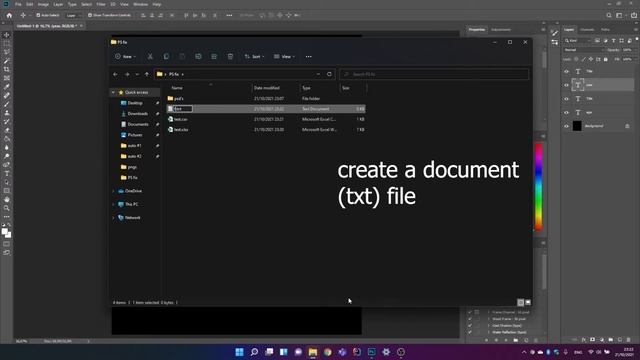Image resolution: width=640 pixels, height=360 pixels.
Task: Click Rename icon in File Explorer toolbar
Action: [198, 56]
